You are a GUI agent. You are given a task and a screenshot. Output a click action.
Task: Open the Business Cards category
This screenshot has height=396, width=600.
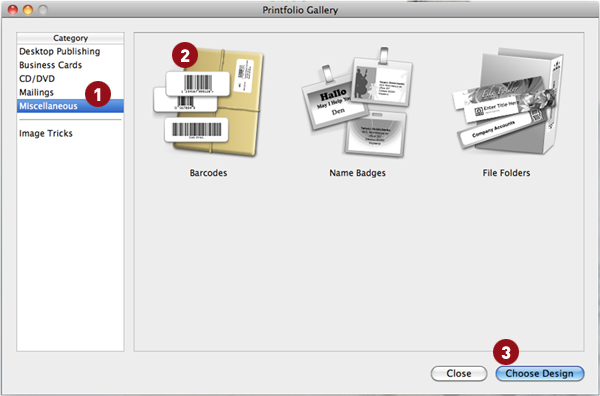point(70,65)
